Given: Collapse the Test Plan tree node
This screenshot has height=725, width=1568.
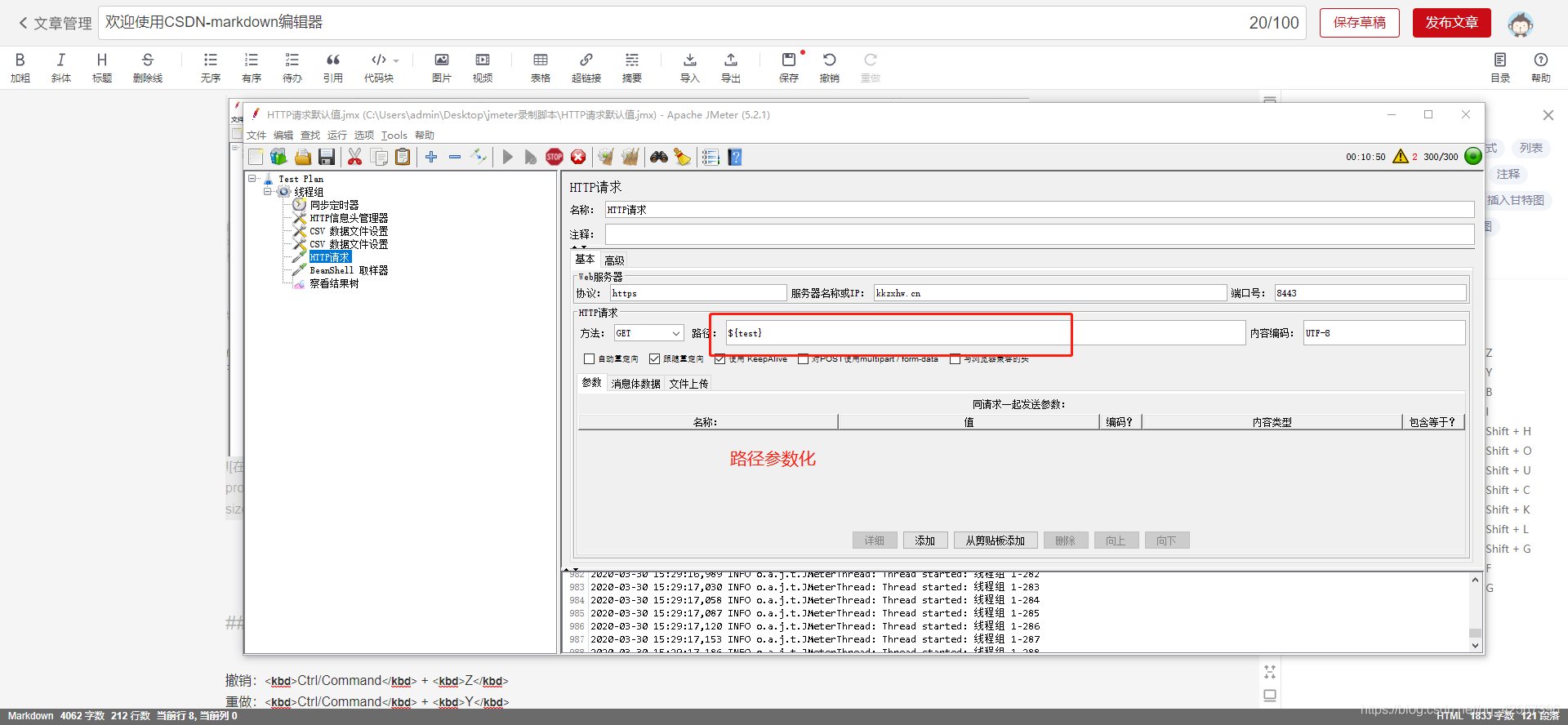Looking at the screenshot, I should point(253,179).
